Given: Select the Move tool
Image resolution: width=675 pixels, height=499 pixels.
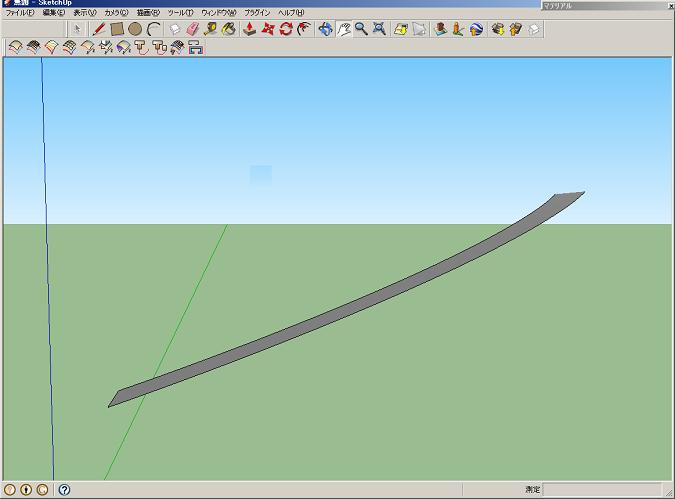Looking at the screenshot, I should pos(268,29).
